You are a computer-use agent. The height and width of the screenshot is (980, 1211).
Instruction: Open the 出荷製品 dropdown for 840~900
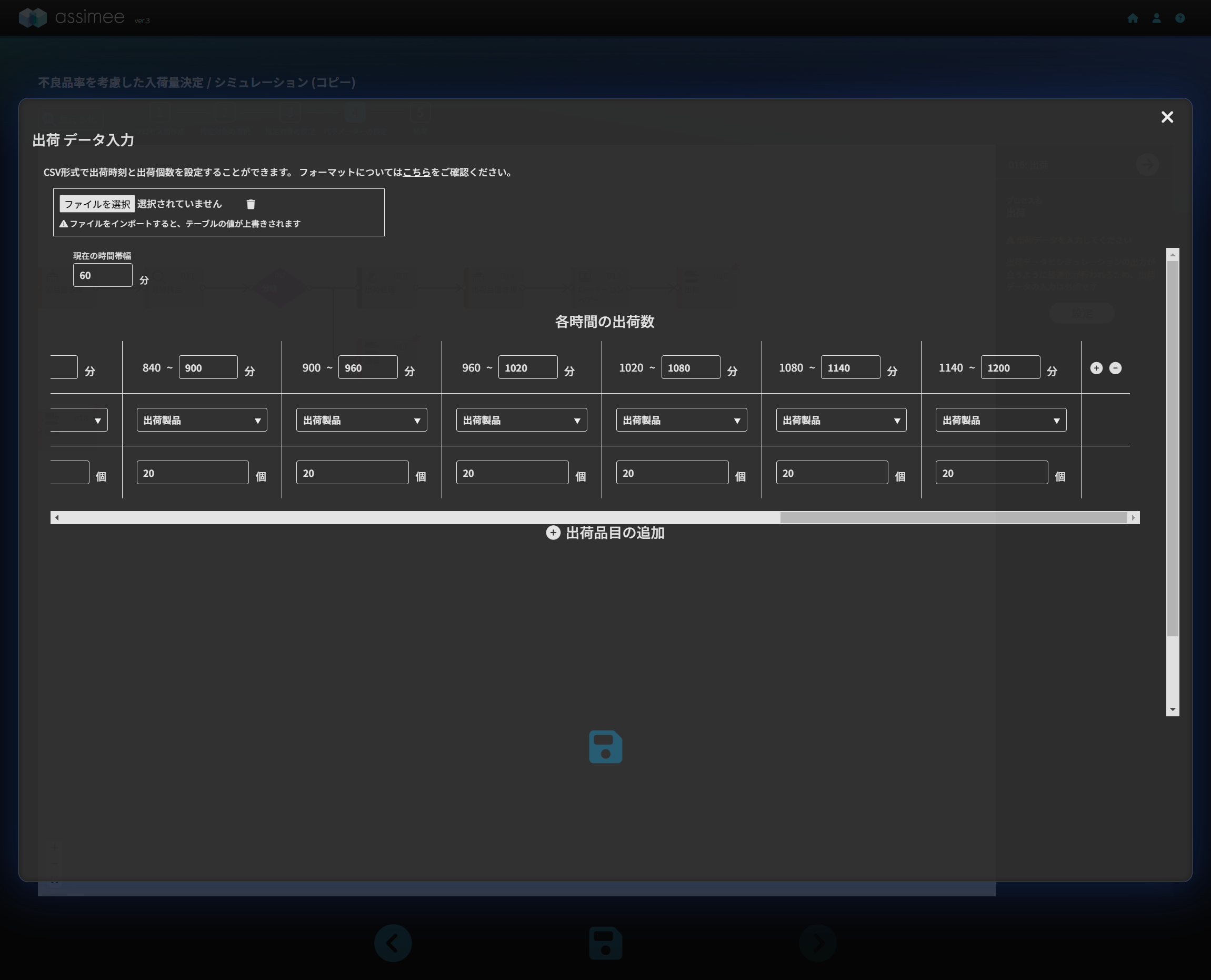[x=202, y=420]
